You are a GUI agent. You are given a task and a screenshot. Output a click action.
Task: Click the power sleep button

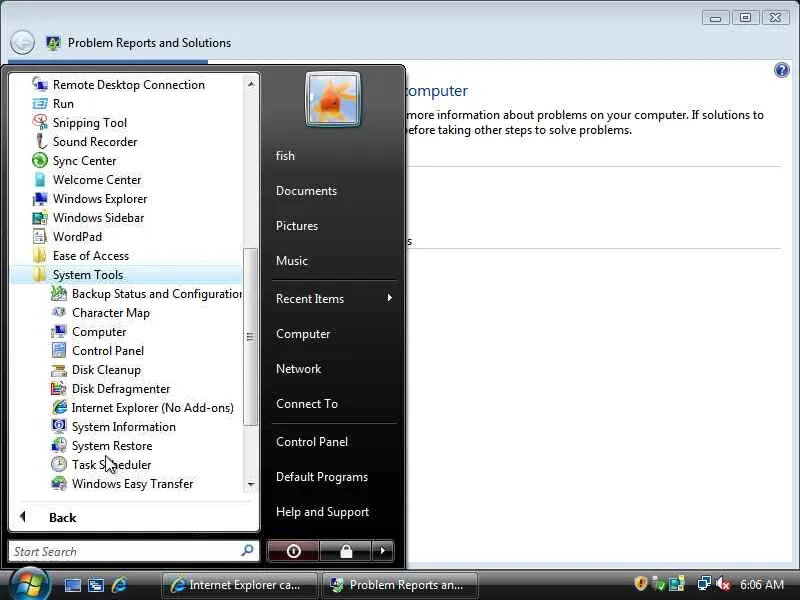pyautogui.click(x=293, y=551)
